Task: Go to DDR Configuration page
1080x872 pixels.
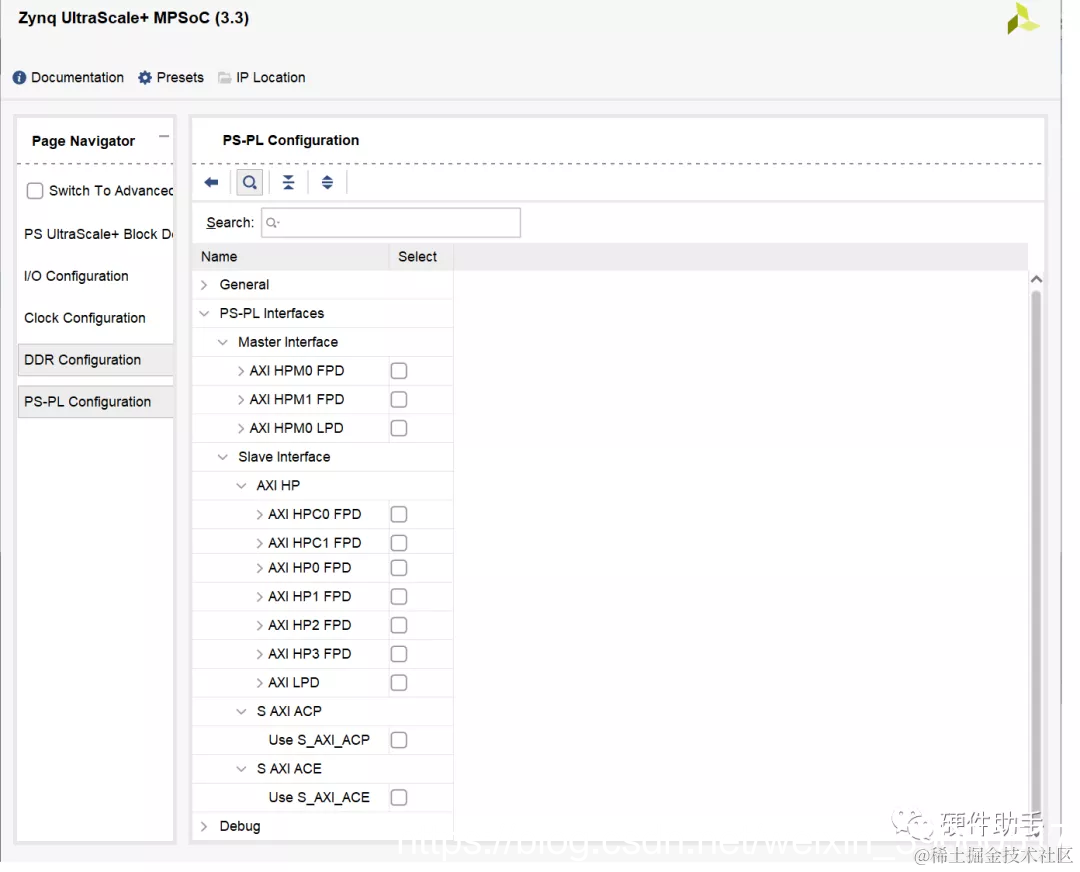Action: point(95,360)
